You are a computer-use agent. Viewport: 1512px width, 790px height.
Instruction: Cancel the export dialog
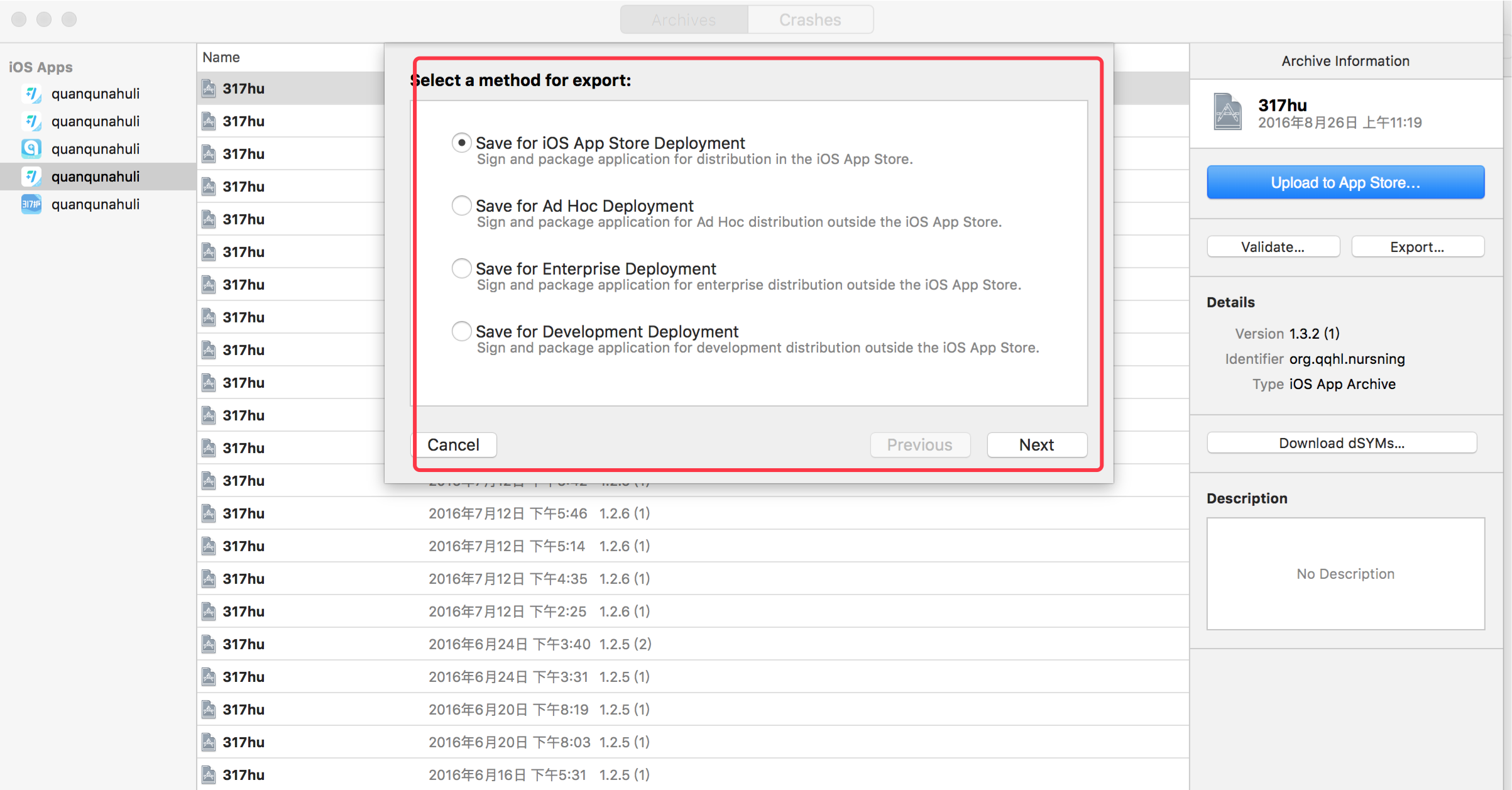(454, 445)
